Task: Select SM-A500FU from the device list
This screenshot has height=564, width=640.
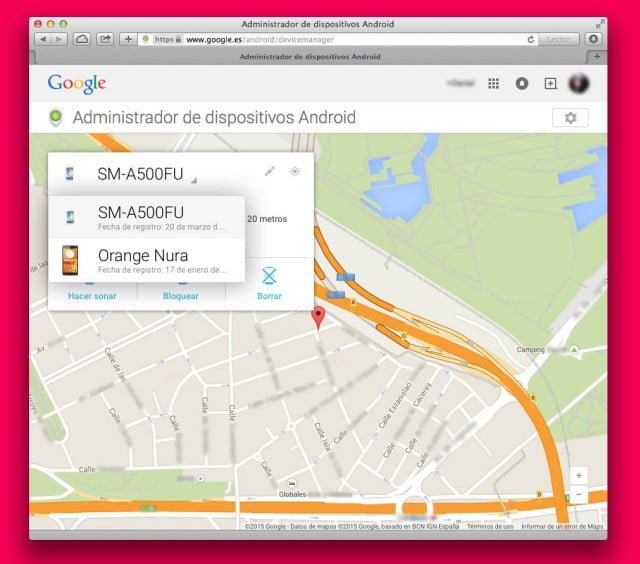Action: pos(147,217)
